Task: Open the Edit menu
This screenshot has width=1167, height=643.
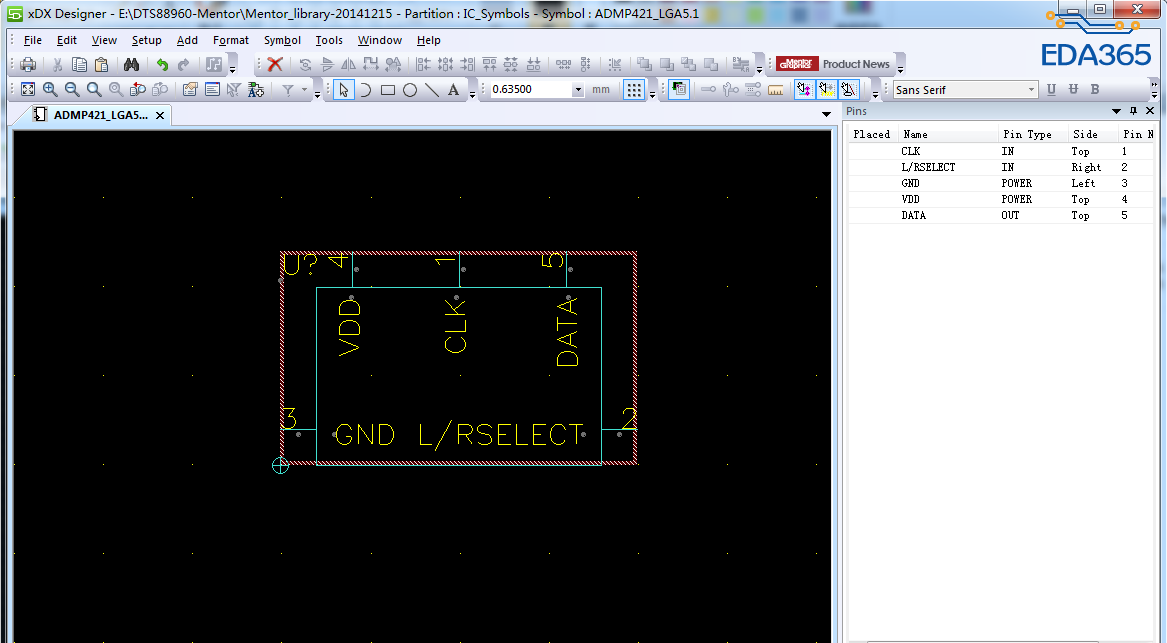Action: (x=67, y=40)
